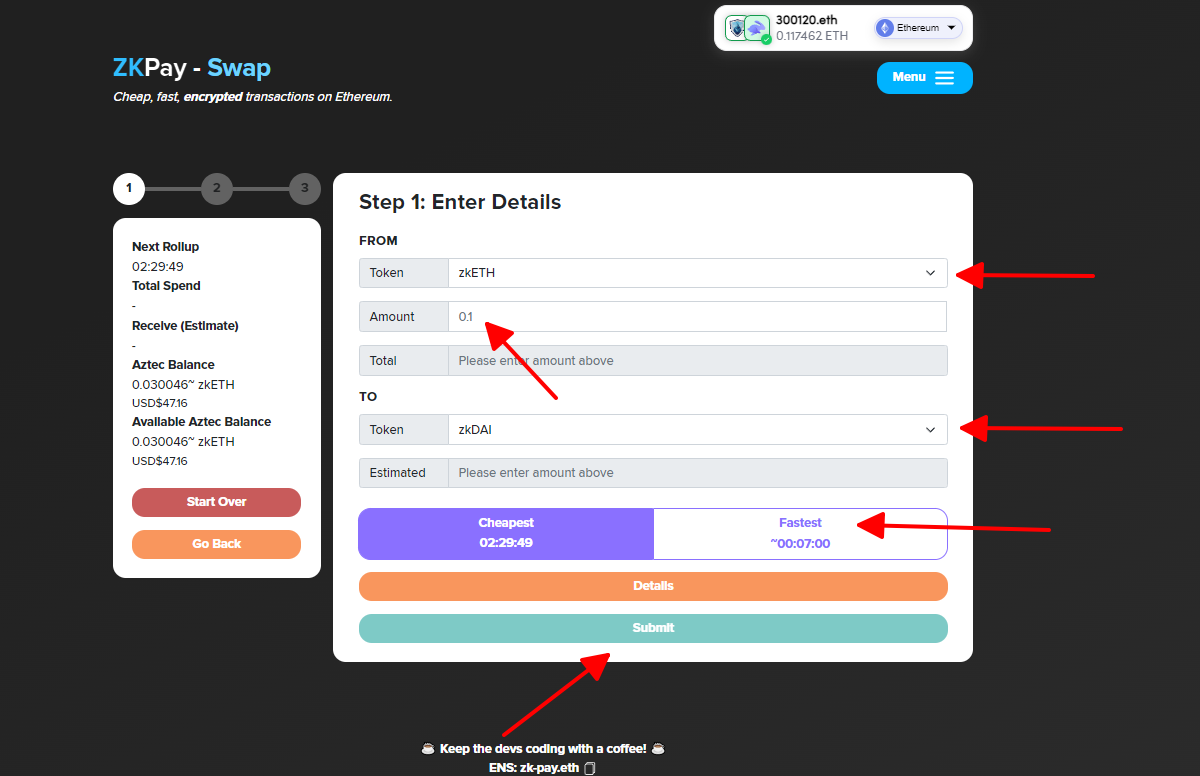The width and height of the screenshot is (1200, 776).
Task: Click the 0.117462 ETH balance text
Action: (x=812, y=36)
